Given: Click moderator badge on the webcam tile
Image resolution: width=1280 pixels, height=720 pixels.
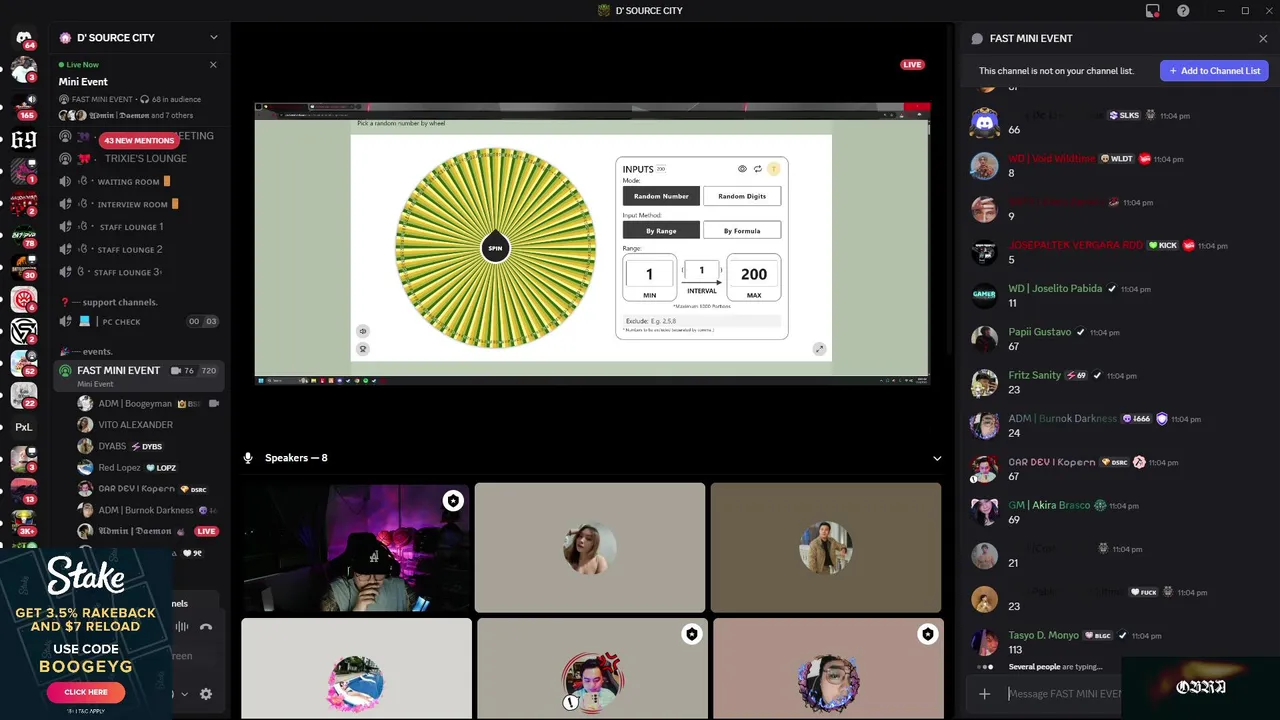Looking at the screenshot, I should [x=453, y=501].
